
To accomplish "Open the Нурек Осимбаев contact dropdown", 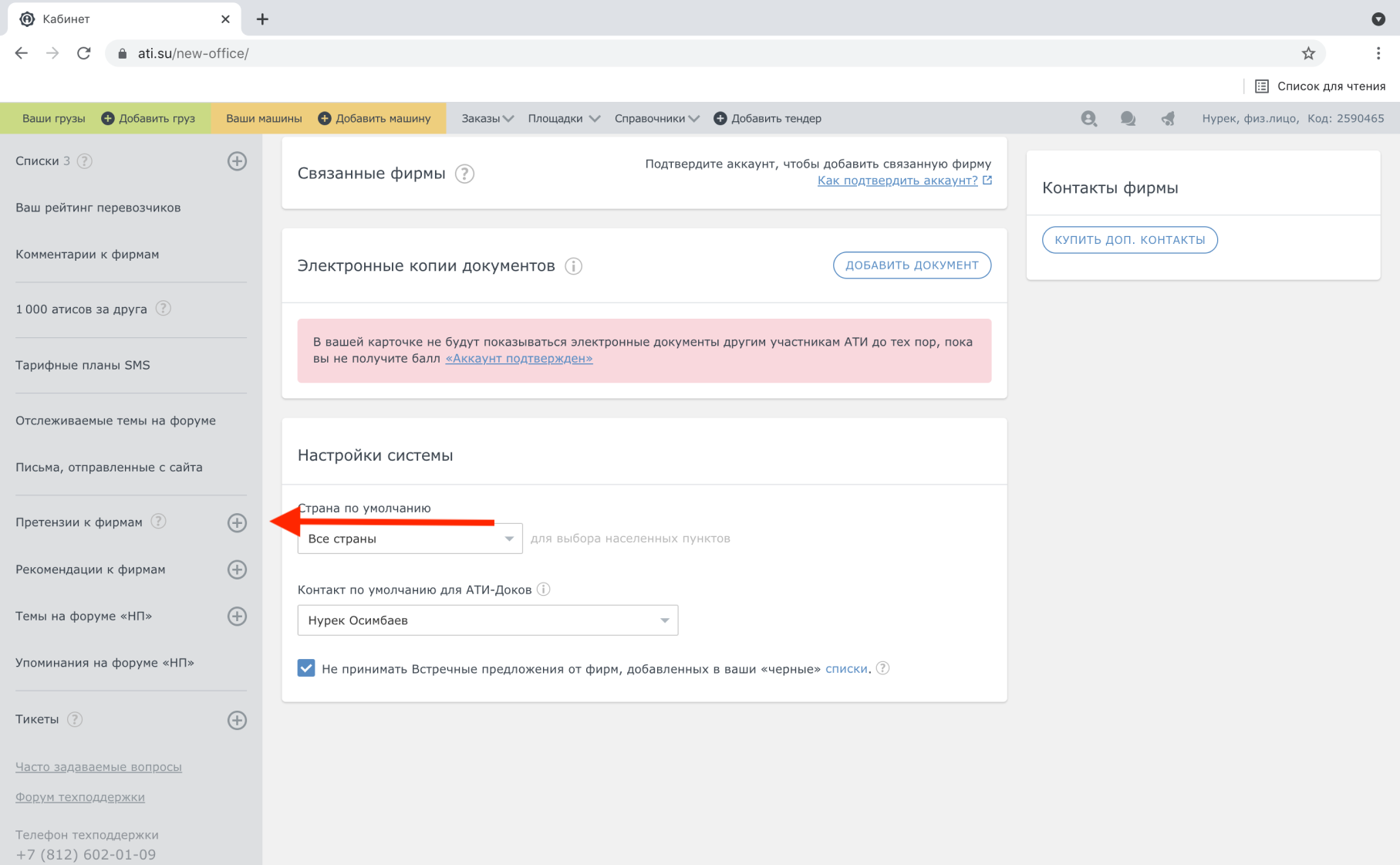I will click(x=487, y=620).
